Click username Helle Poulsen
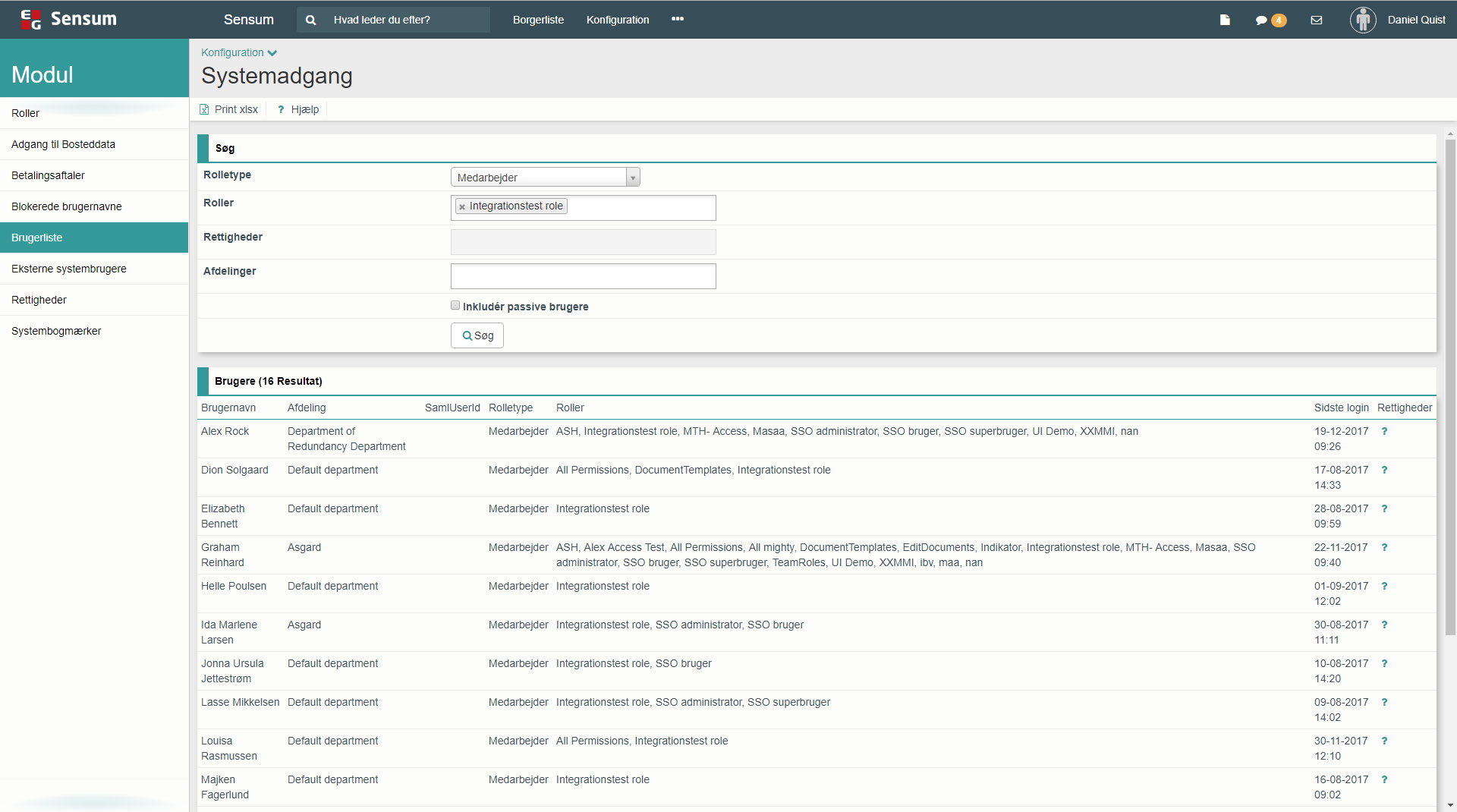The height and width of the screenshot is (812, 1457). 234,586
